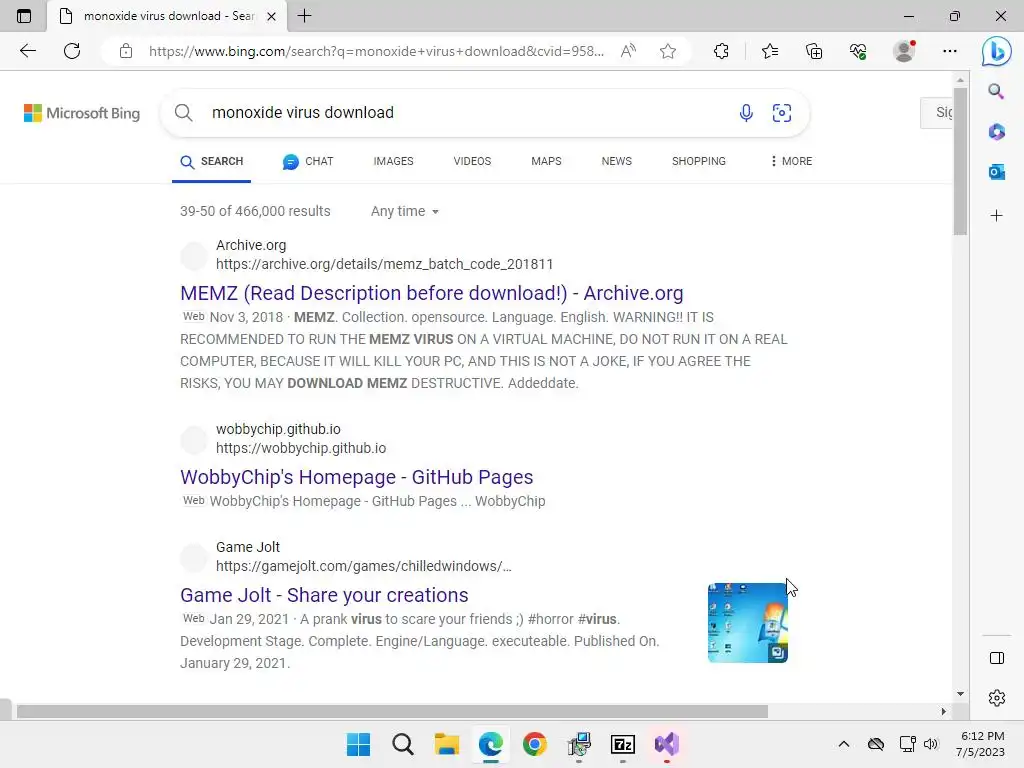Click the Microsoft Bing logo

point(82,113)
